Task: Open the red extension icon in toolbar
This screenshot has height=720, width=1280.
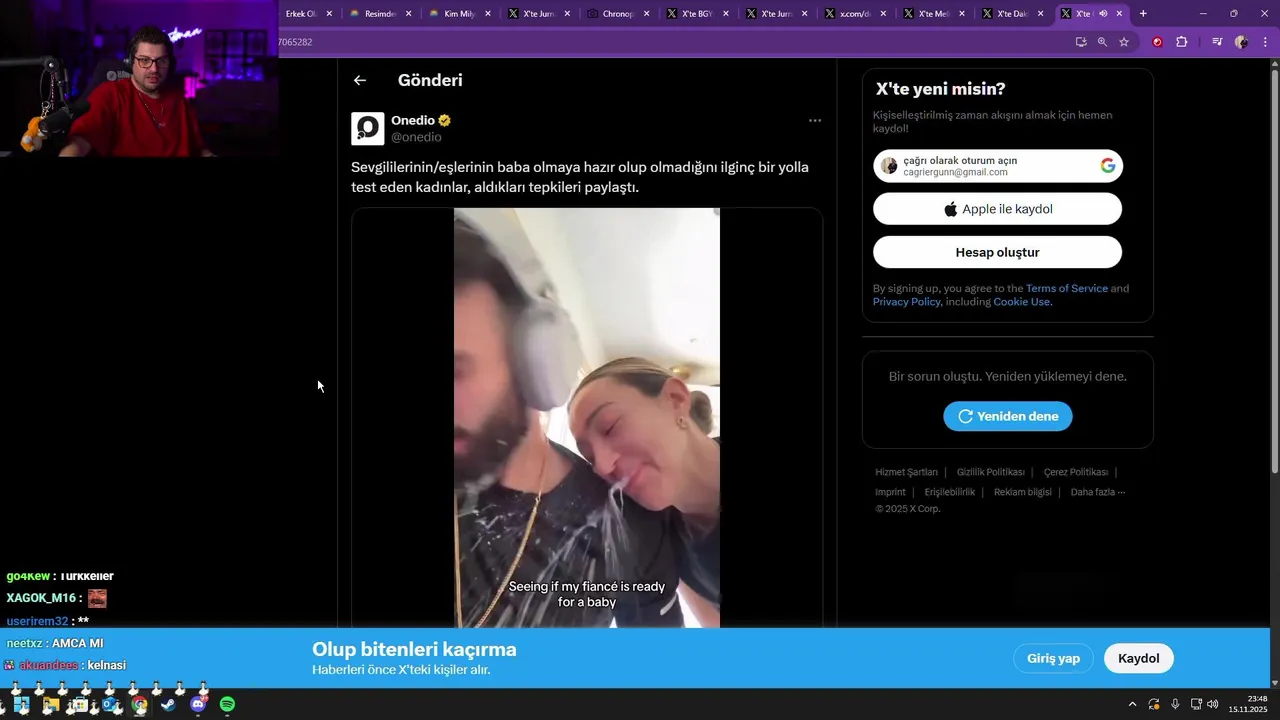Action: coord(1158,42)
